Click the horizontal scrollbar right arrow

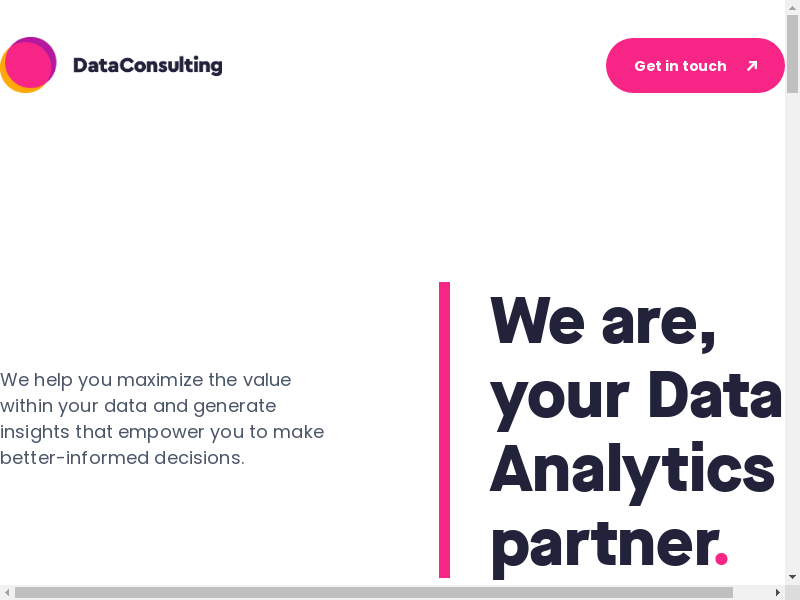[777, 592]
